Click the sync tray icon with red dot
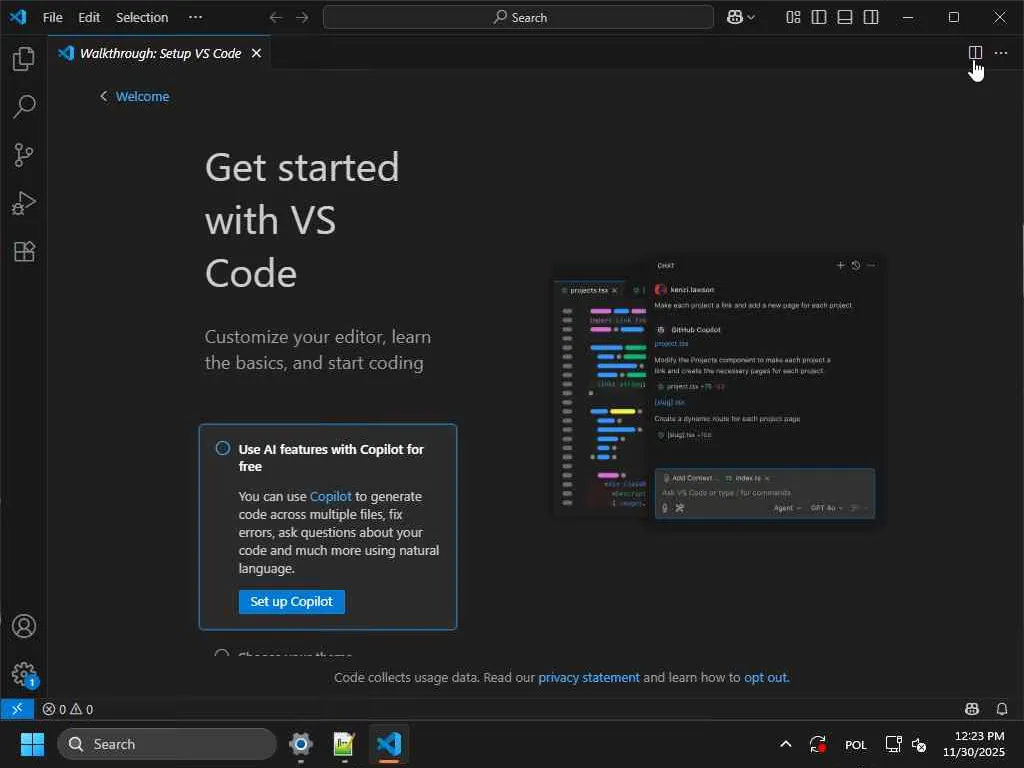Viewport: 1024px width, 768px height. tap(818, 744)
